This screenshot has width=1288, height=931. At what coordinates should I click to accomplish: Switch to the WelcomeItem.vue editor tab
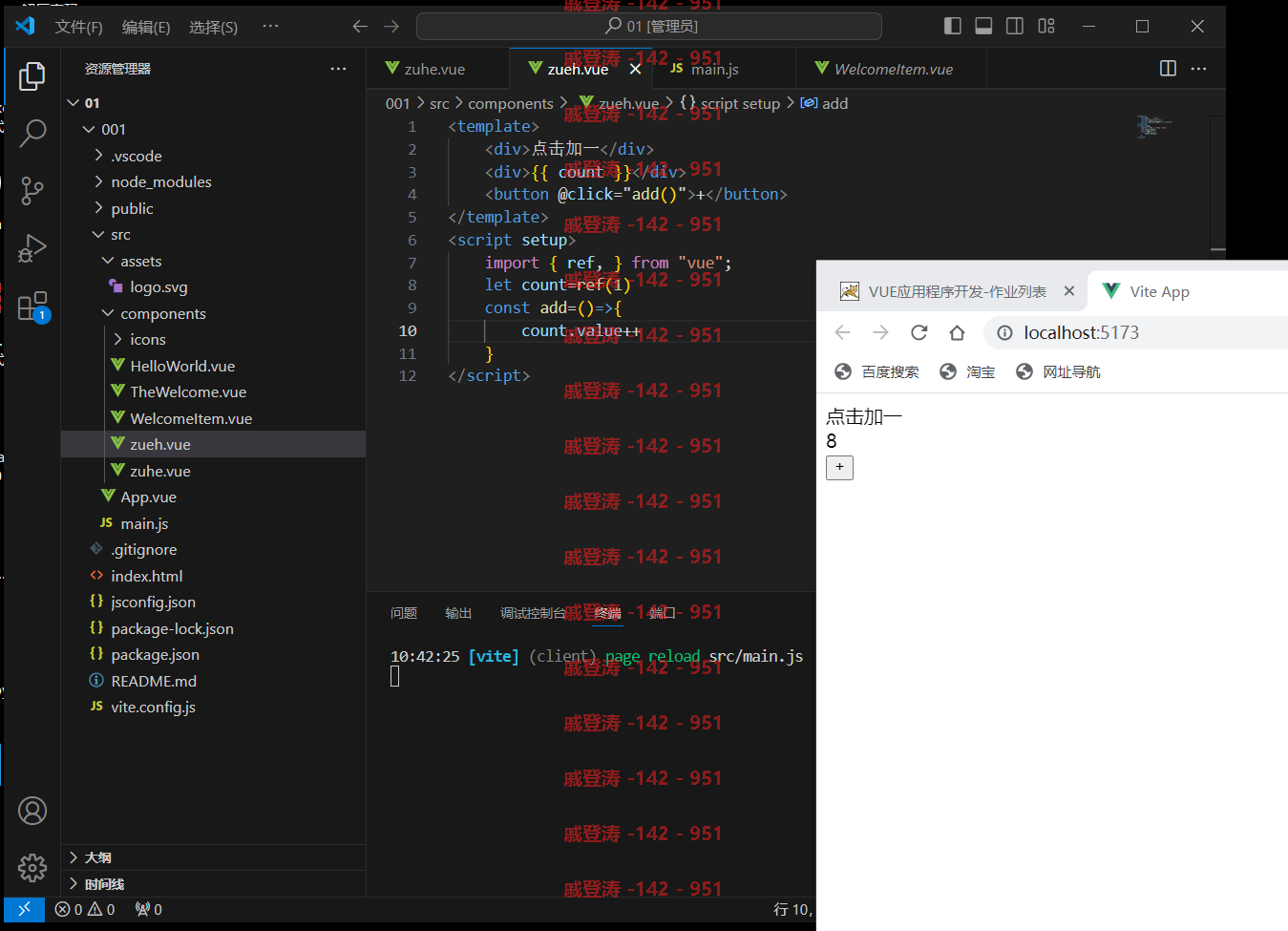click(x=892, y=69)
